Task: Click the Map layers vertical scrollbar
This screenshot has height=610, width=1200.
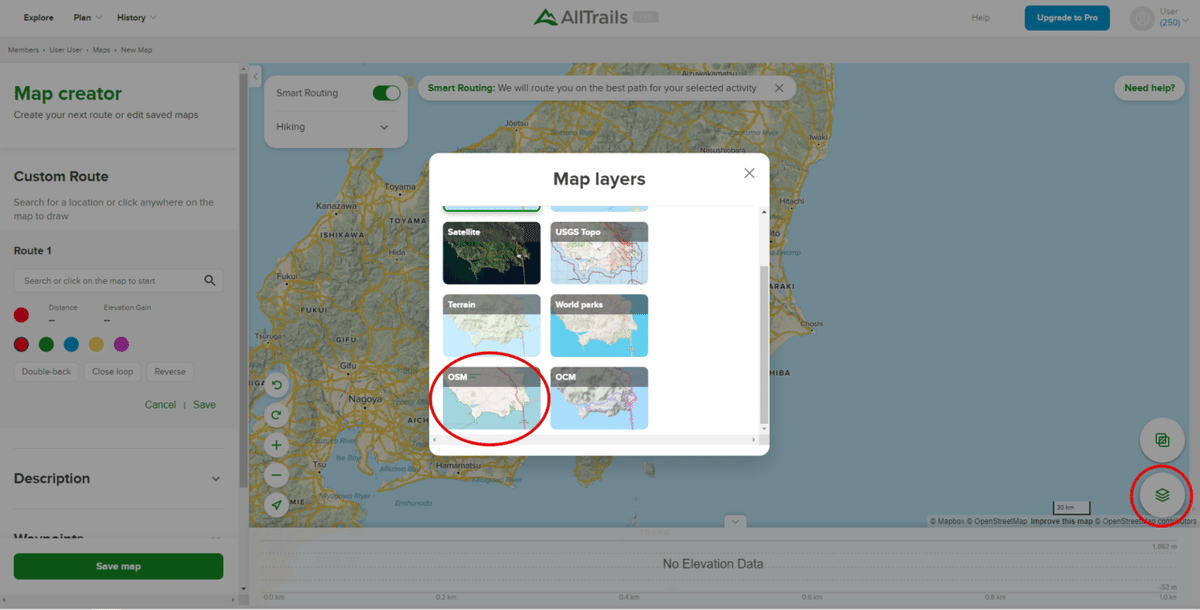Action: tap(764, 344)
